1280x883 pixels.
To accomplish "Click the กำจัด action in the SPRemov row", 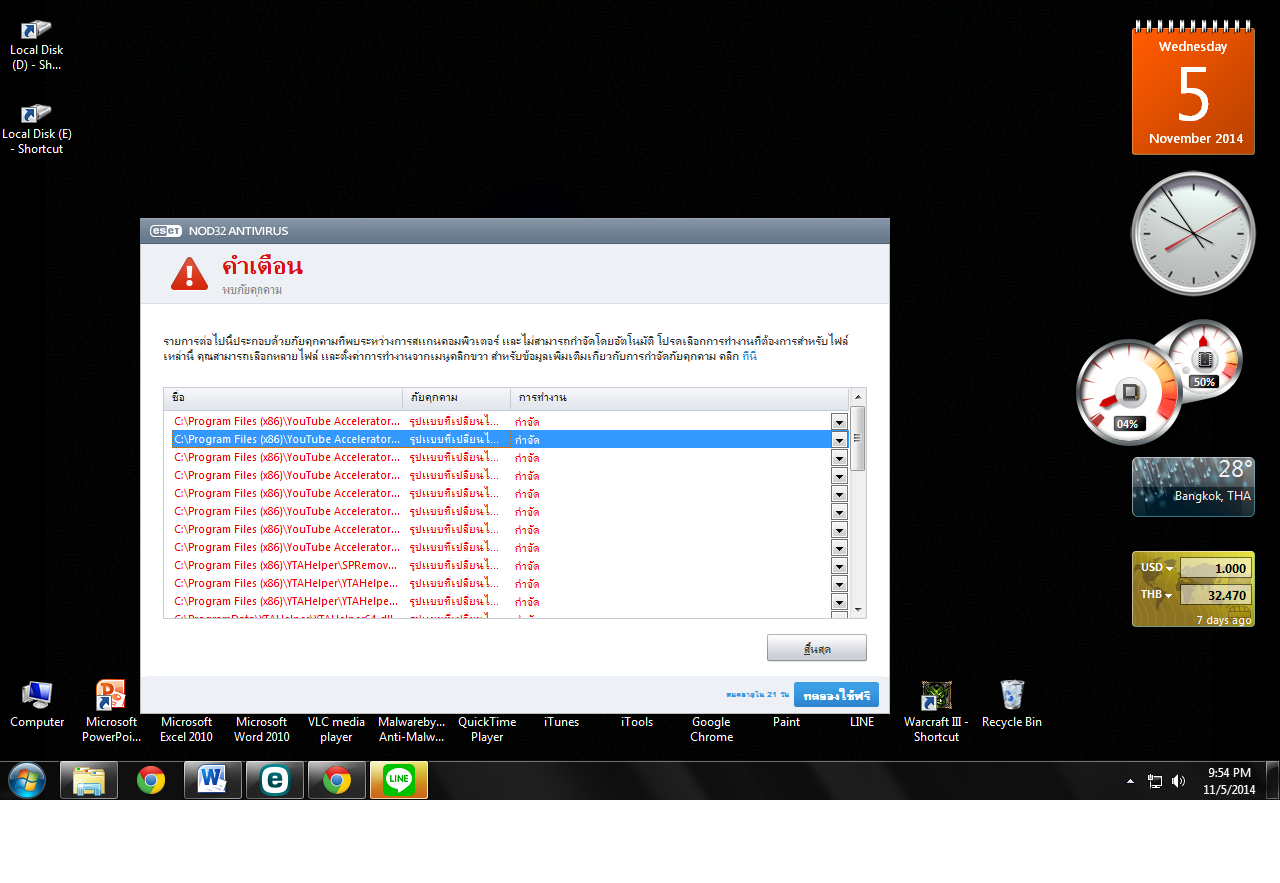I will click(527, 566).
